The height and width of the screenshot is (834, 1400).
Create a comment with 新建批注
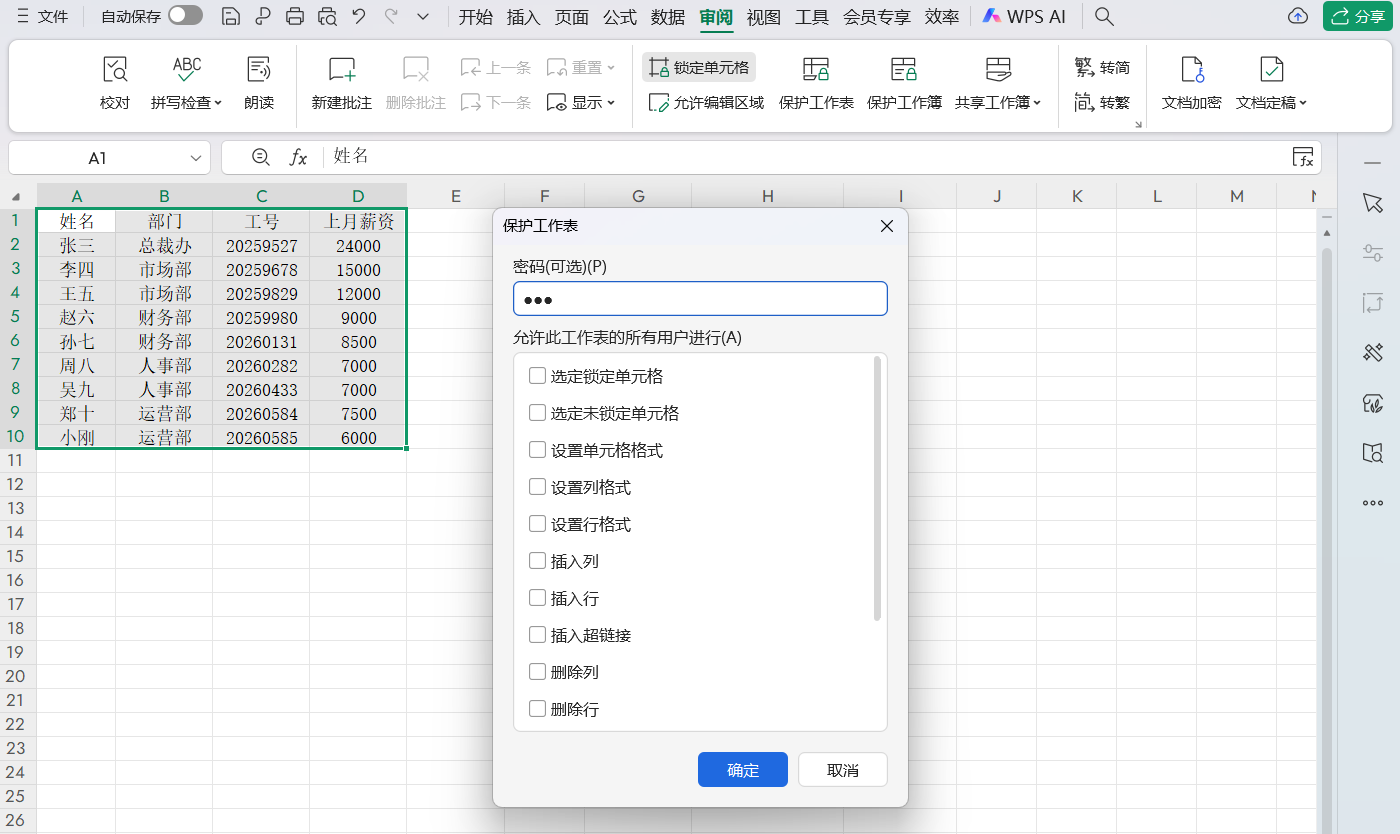[x=341, y=82]
